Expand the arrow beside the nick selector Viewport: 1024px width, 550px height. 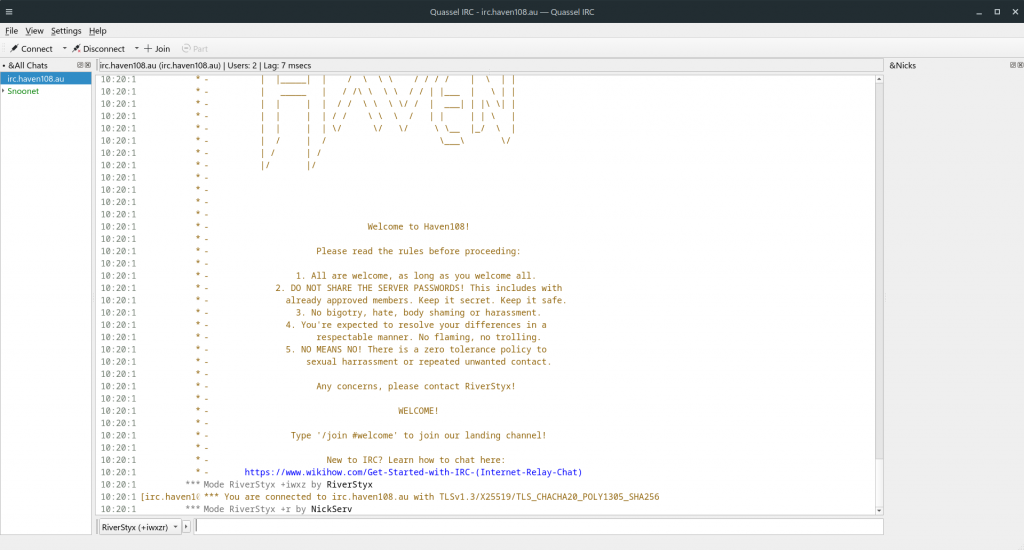[x=188, y=526]
